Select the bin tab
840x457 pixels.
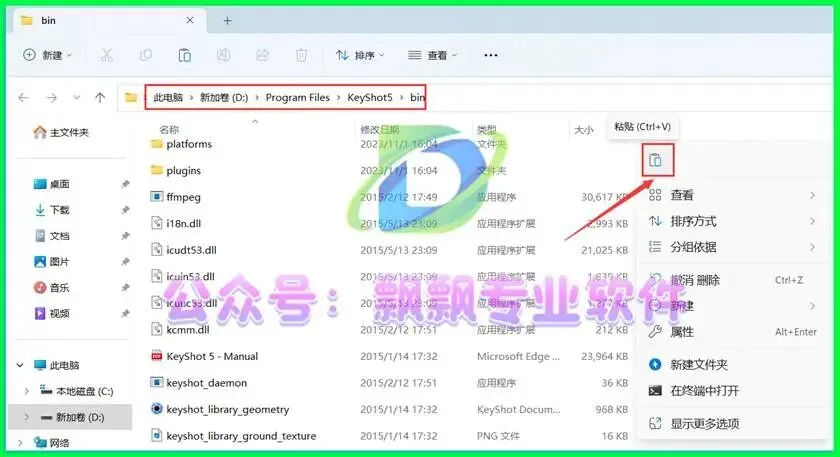tap(107, 20)
